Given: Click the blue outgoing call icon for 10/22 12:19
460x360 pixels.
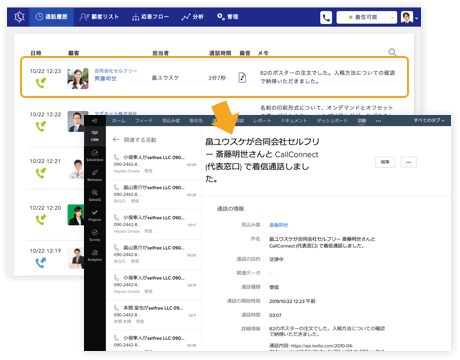Looking at the screenshot, I should tap(41, 263).
